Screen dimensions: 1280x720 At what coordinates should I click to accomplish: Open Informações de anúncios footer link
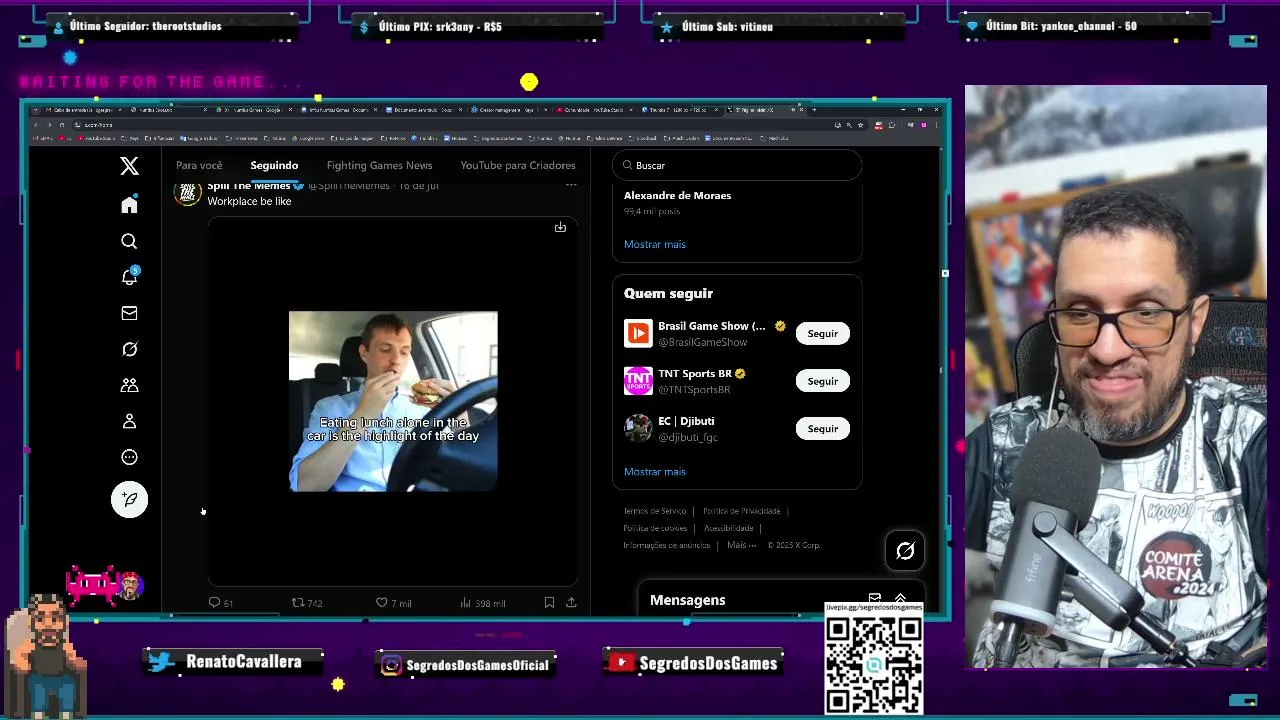(x=666, y=545)
